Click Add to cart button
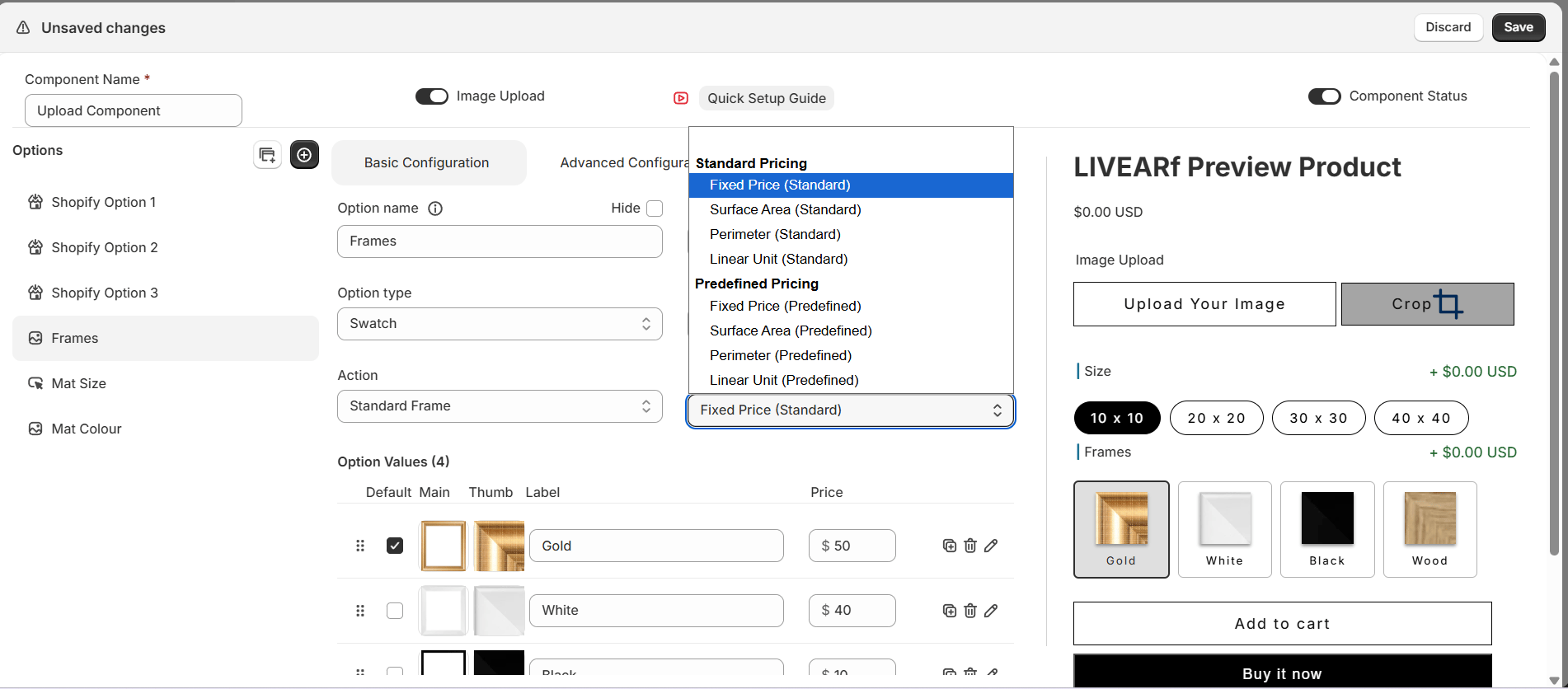Viewport: 1568px width, 689px height. coord(1282,624)
